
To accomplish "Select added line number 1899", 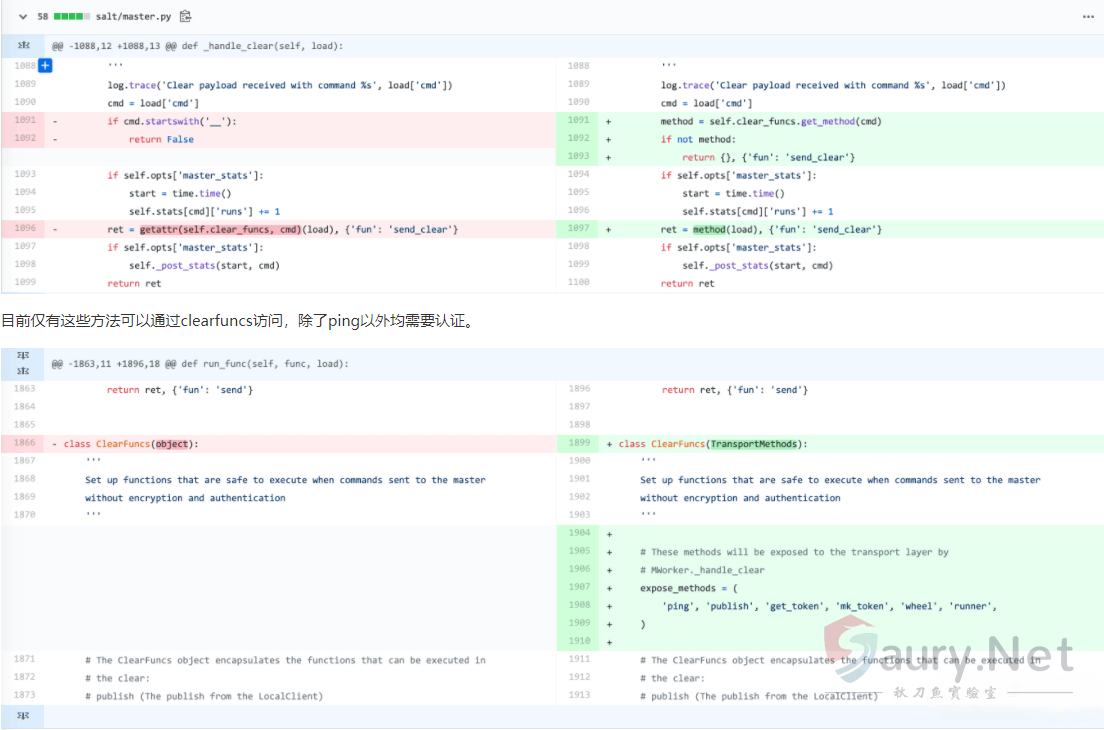I will (x=578, y=443).
